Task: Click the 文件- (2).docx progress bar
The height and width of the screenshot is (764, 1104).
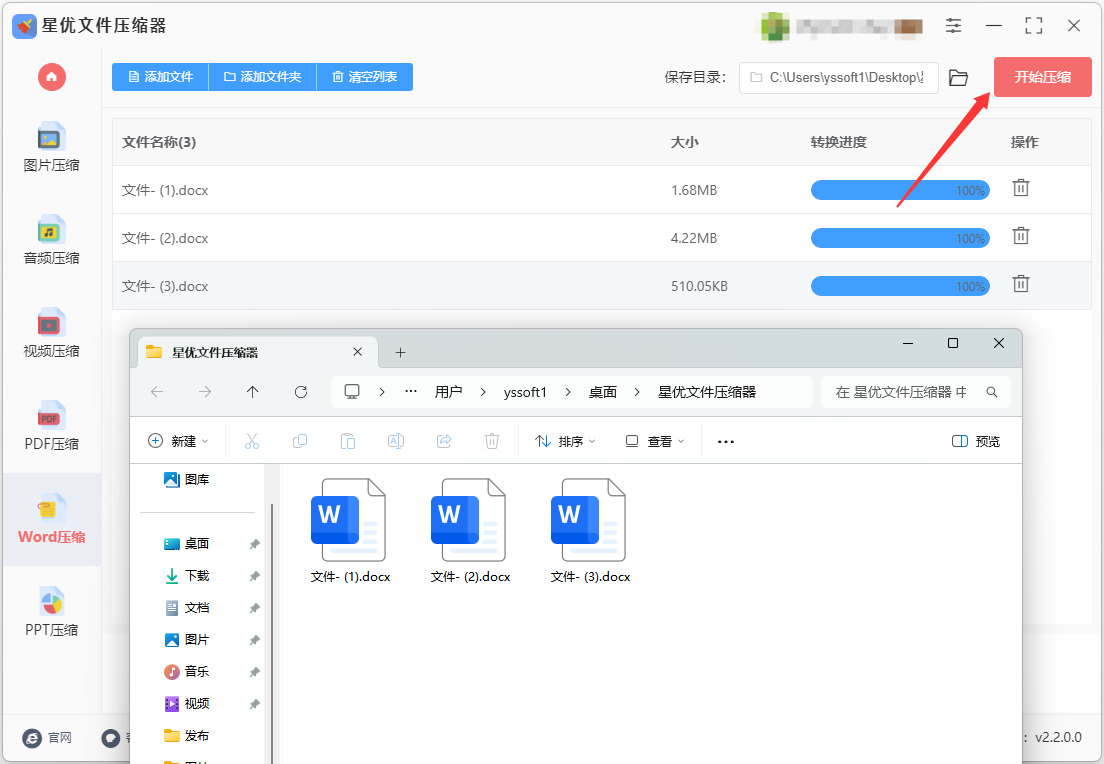Action: (x=900, y=238)
